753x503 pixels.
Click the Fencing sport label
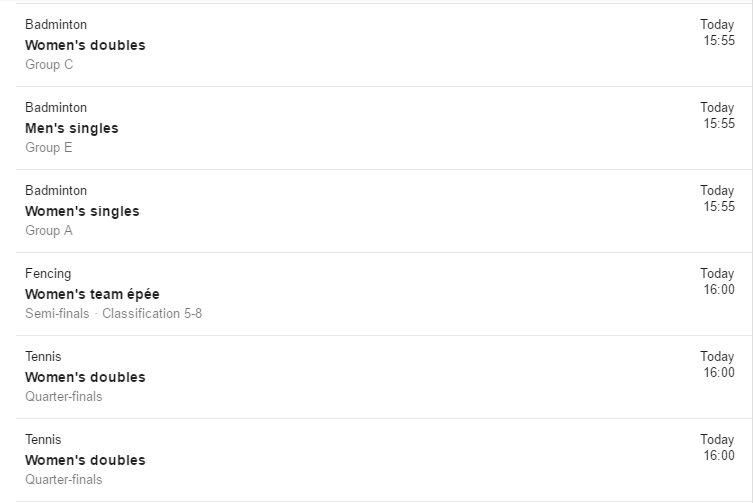(x=48, y=274)
